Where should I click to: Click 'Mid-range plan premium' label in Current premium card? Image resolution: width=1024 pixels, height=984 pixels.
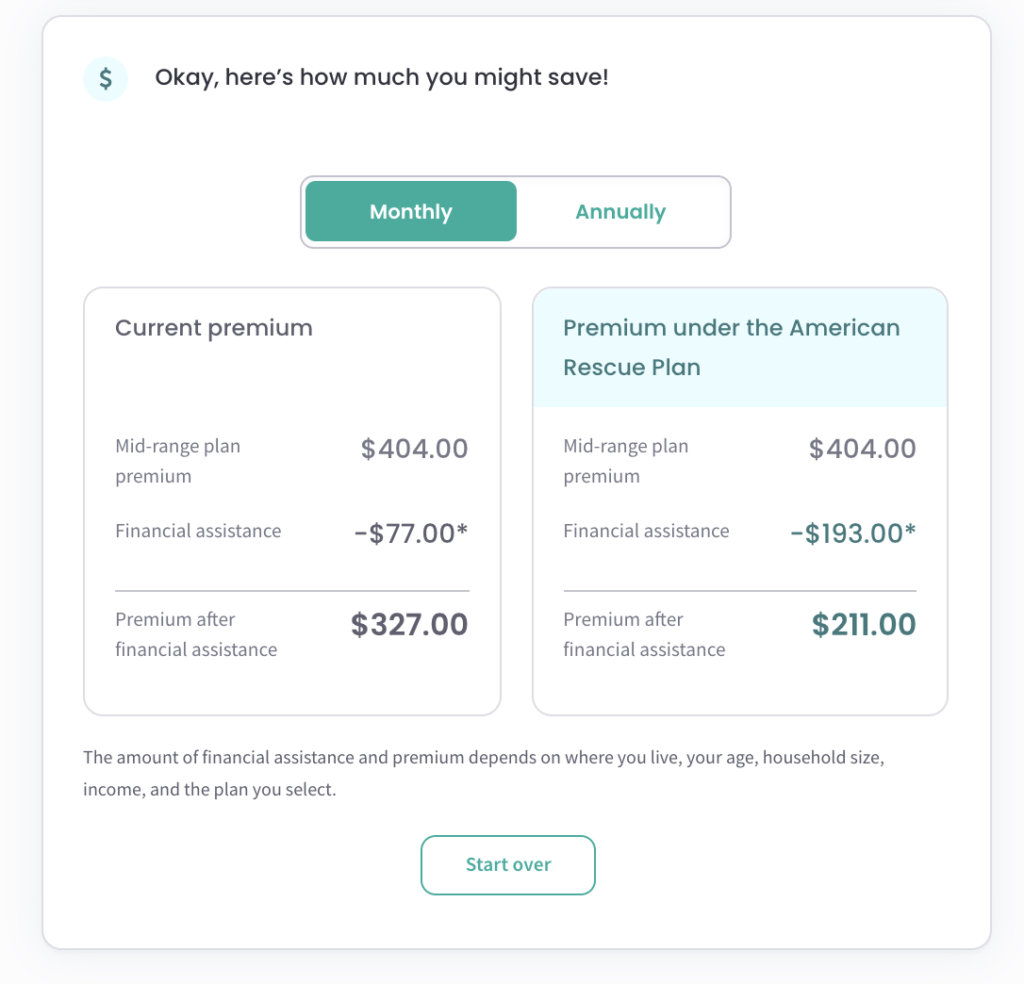[178, 461]
